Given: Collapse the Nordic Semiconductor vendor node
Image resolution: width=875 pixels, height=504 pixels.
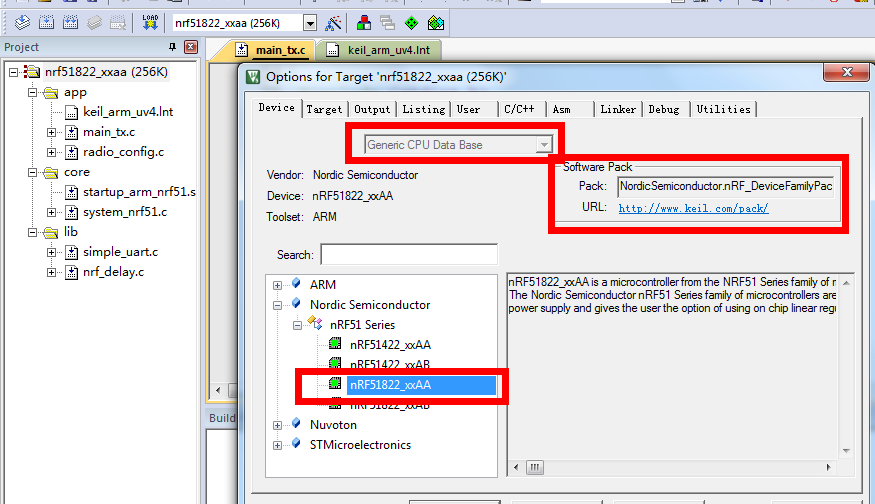Looking at the screenshot, I should point(277,305).
